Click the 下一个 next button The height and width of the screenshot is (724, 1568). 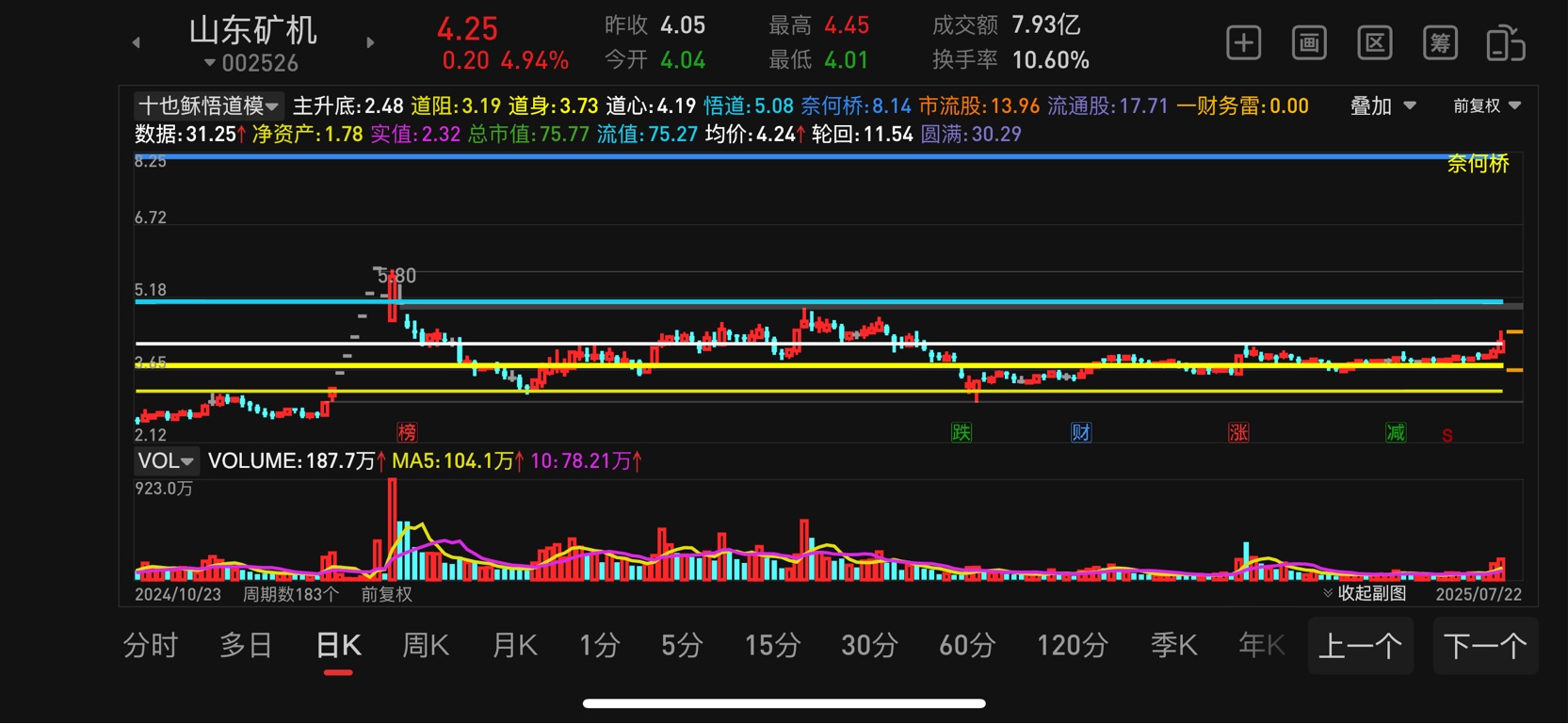pos(1485,646)
